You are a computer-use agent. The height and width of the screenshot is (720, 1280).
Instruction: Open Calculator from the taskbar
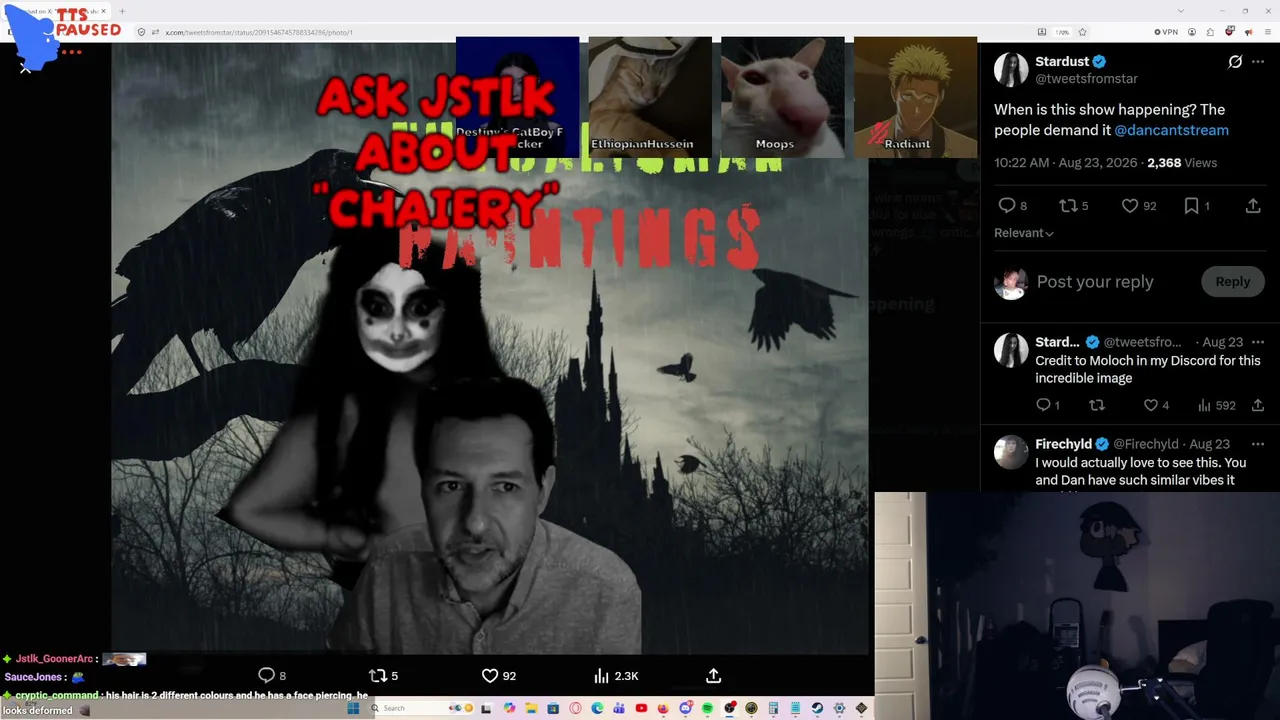point(773,708)
